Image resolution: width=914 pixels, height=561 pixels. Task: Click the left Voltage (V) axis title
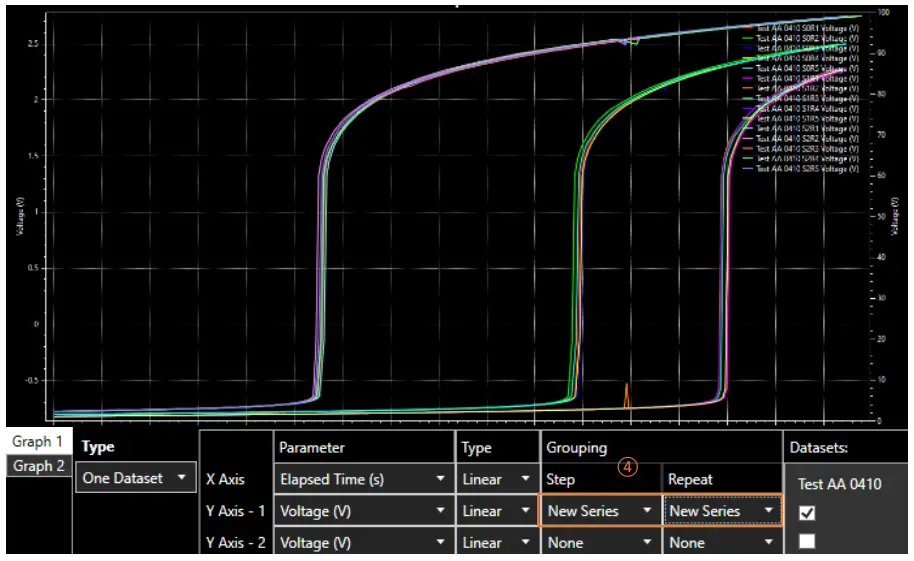[x=20, y=216]
